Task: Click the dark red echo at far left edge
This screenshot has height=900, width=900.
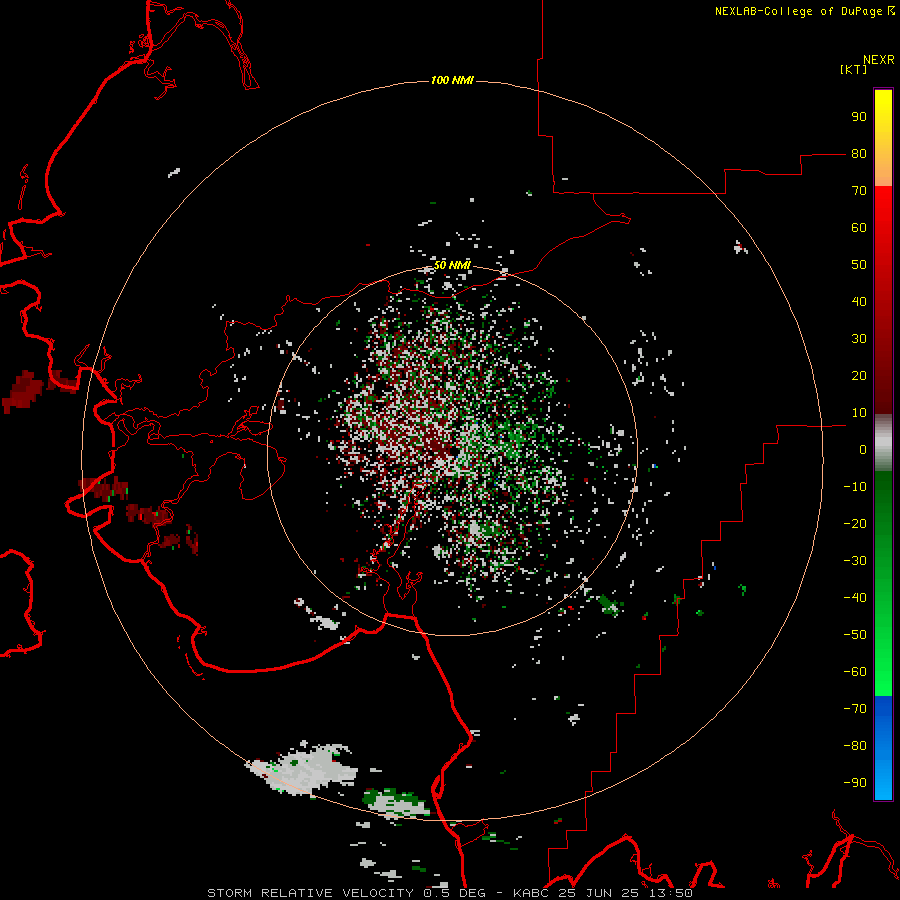Action: pyautogui.click(x=23, y=391)
